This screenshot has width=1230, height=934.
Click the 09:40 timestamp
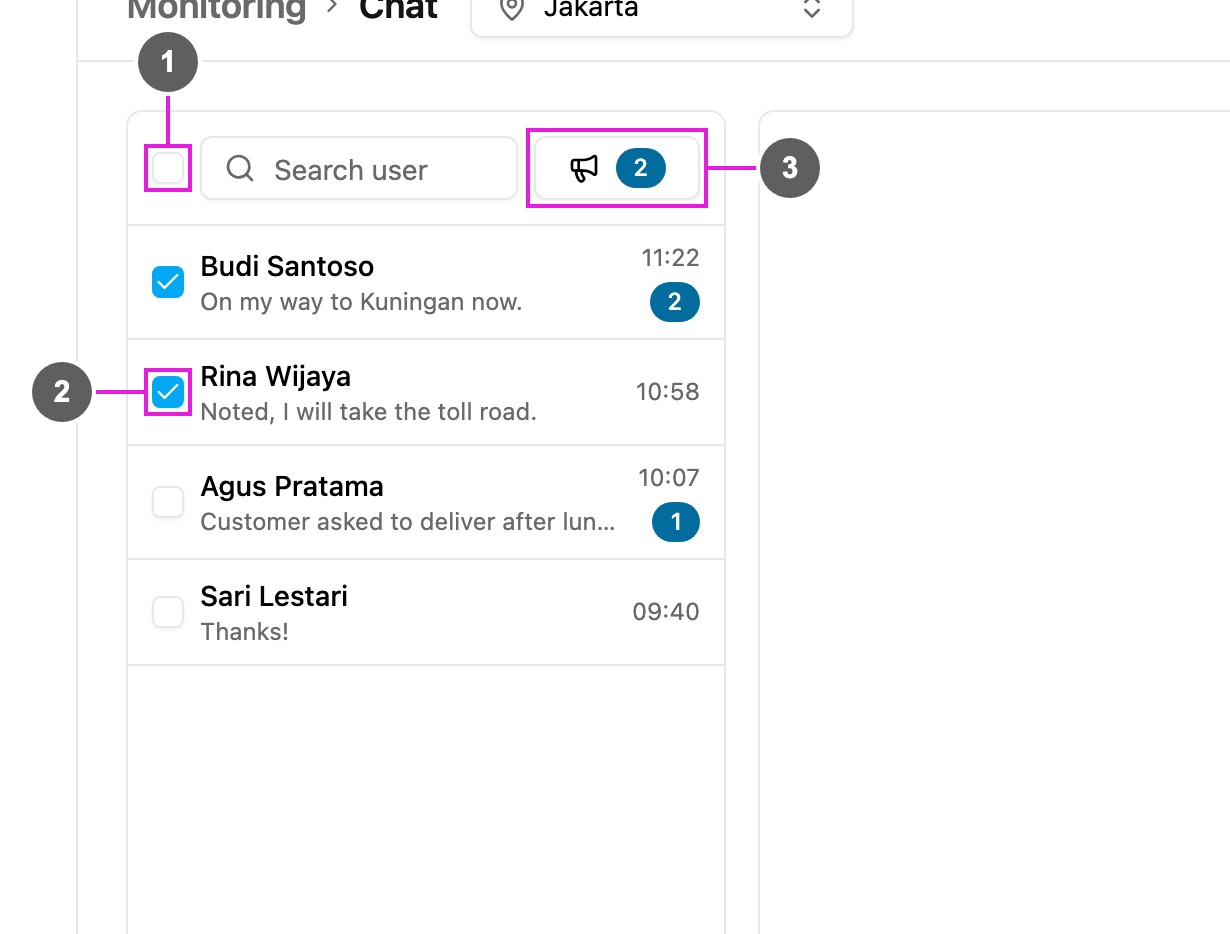click(666, 612)
